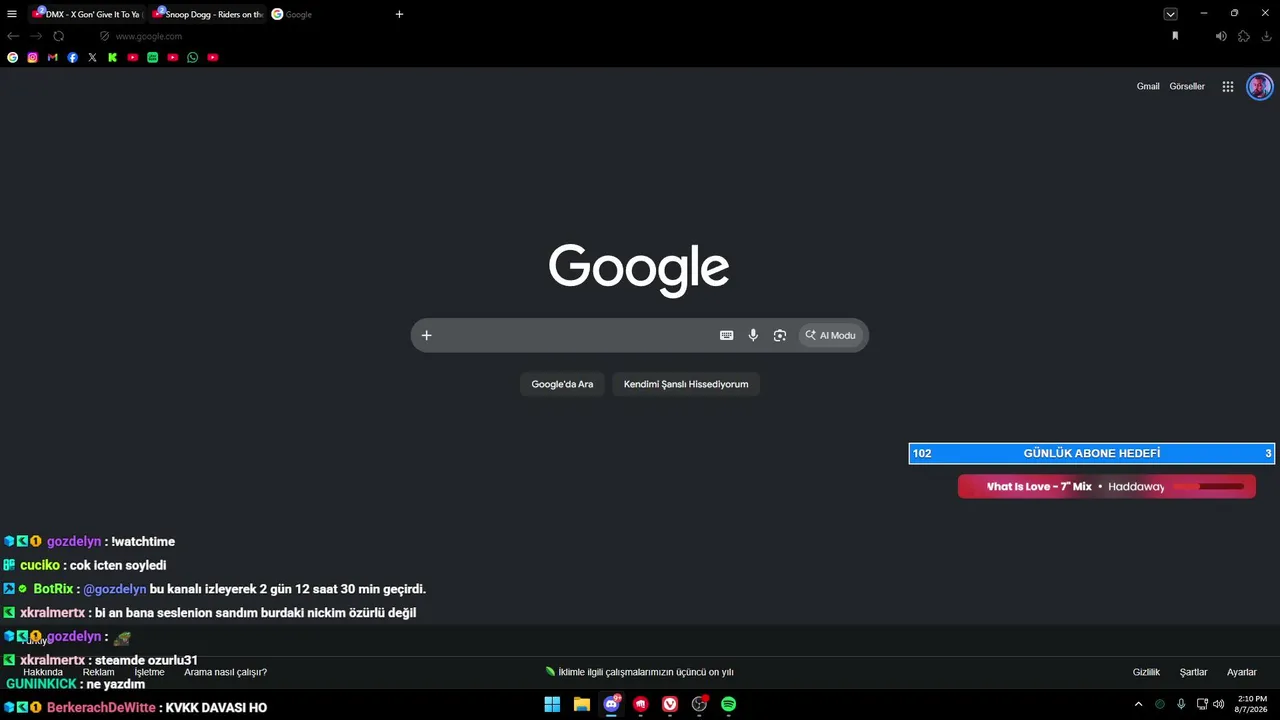Open a new browser tab
The image size is (1280, 720).
pyautogui.click(x=399, y=14)
